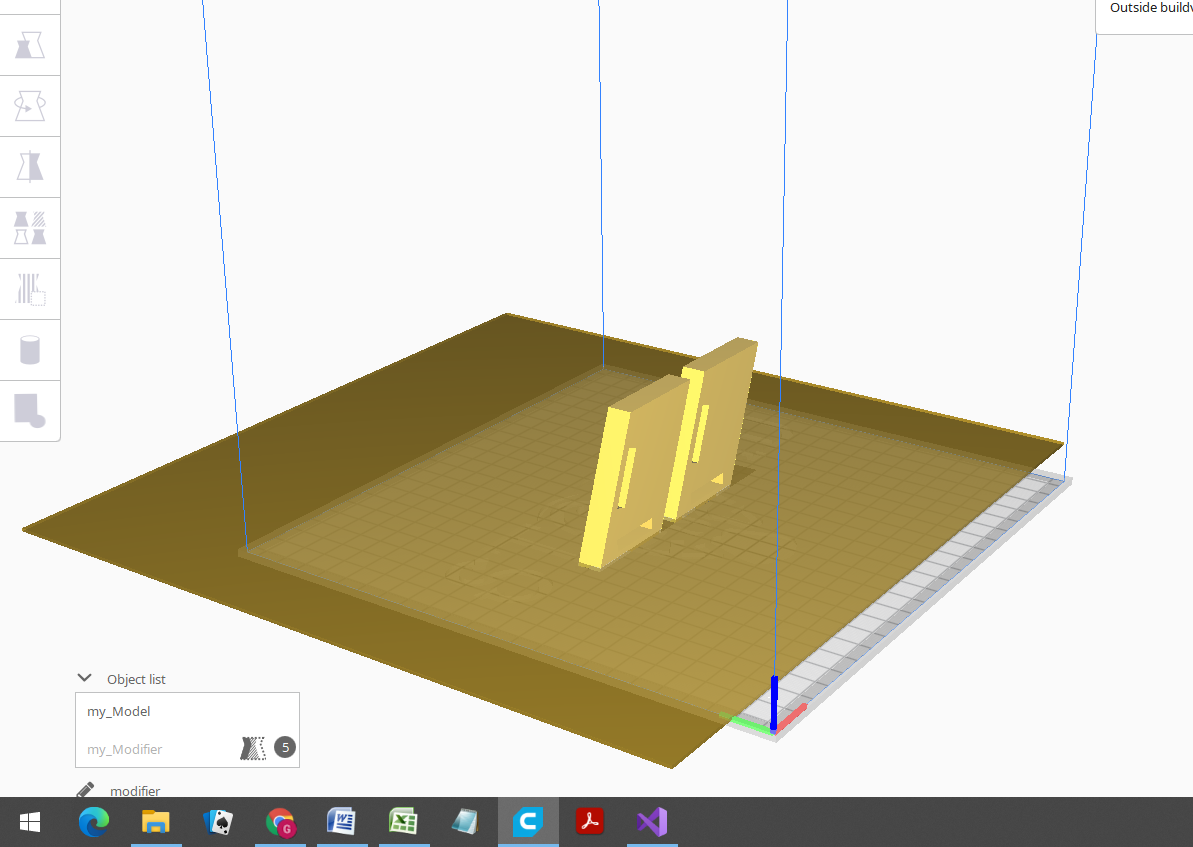
Task: Select the Scale tool in the toolbar
Action: [30, 45]
